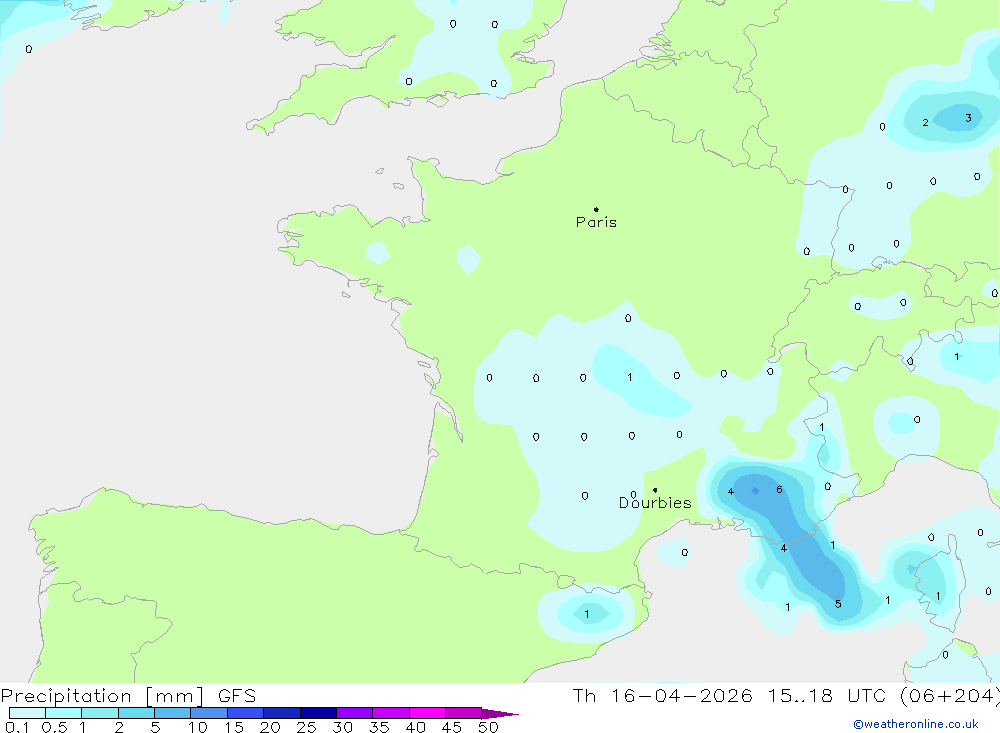Click the above-50 legend arrow tip
Screen dimensions: 1000x733
point(501,714)
